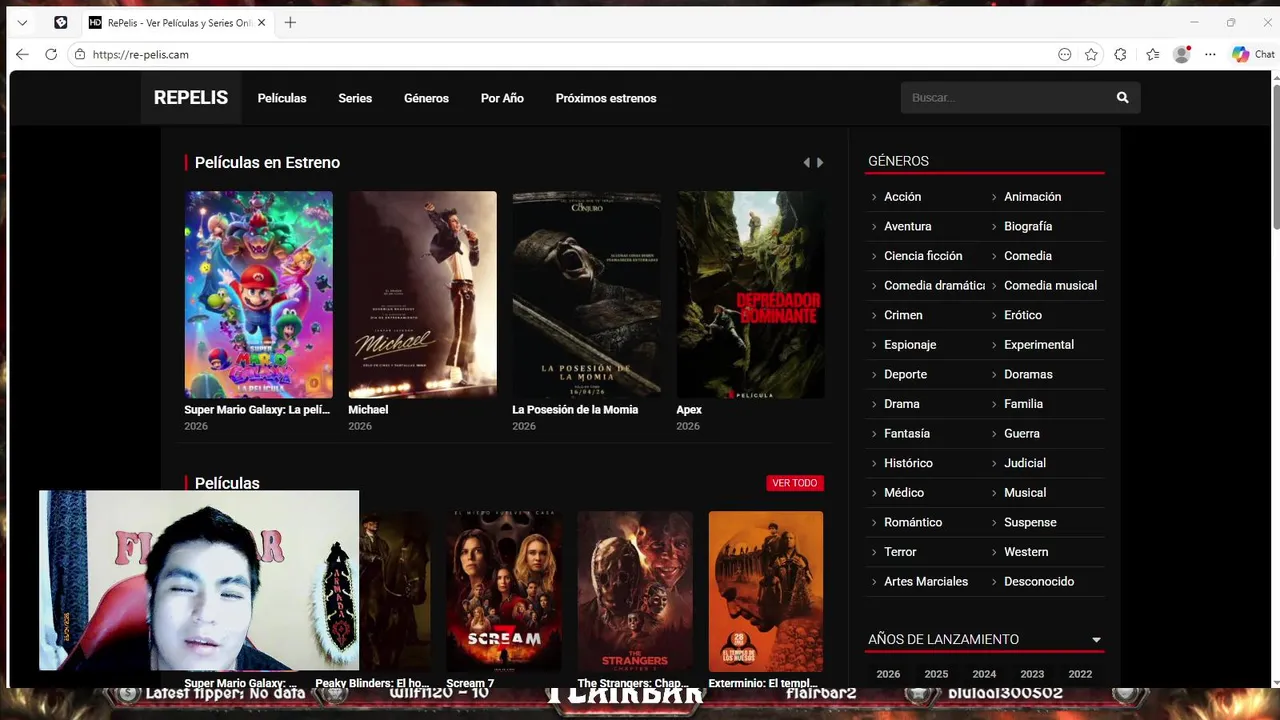Select the Terror genre
This screenshot has width=1280, height=720.
900,552
